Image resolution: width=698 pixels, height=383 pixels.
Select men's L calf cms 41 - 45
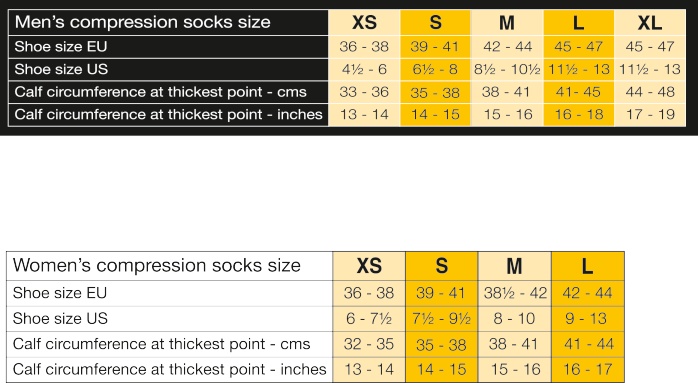pyautogui.click(x=578, y=92)
